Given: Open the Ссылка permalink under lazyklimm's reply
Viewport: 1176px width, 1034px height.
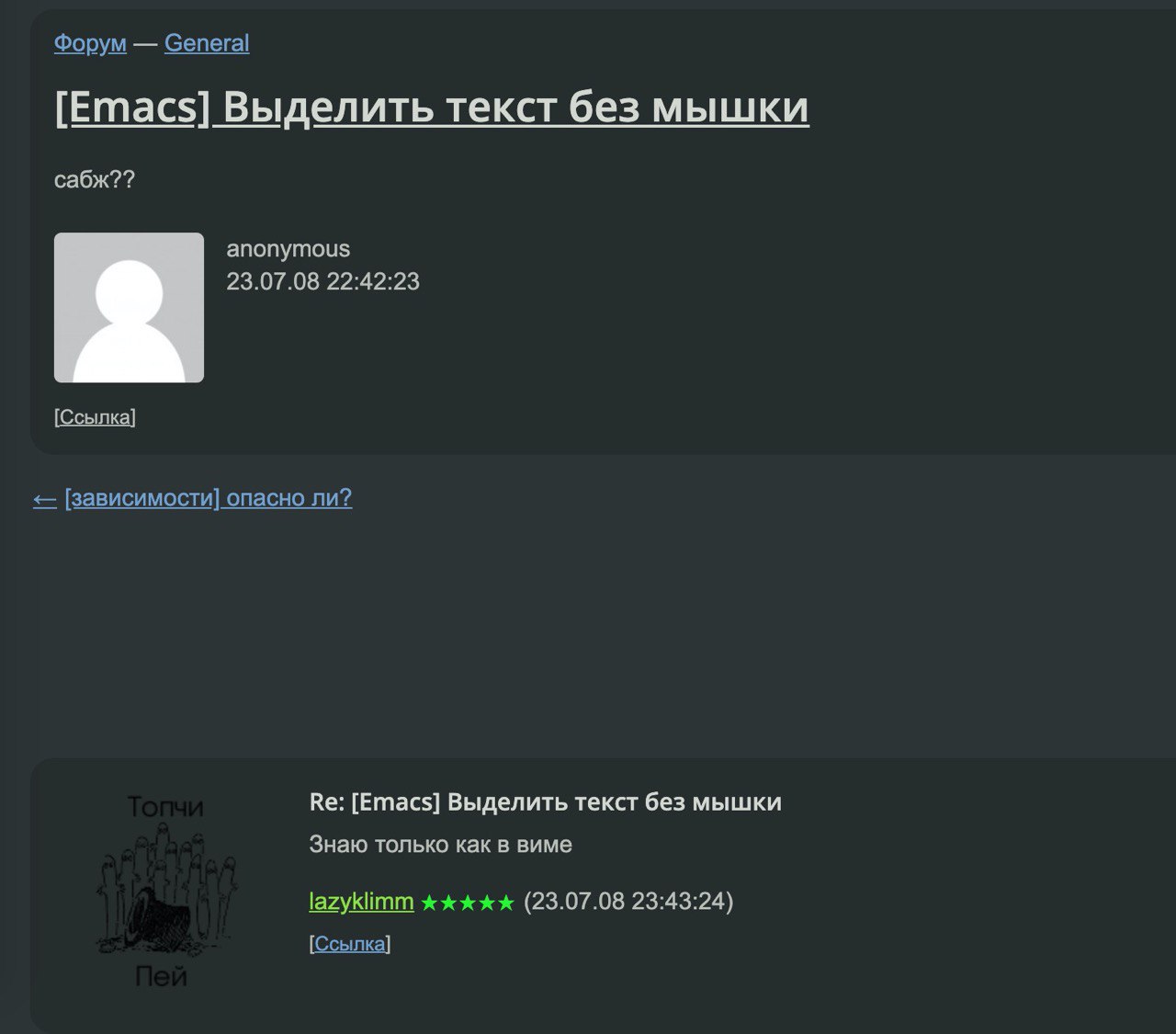Looking at the screenshot, I should point(350,944).
